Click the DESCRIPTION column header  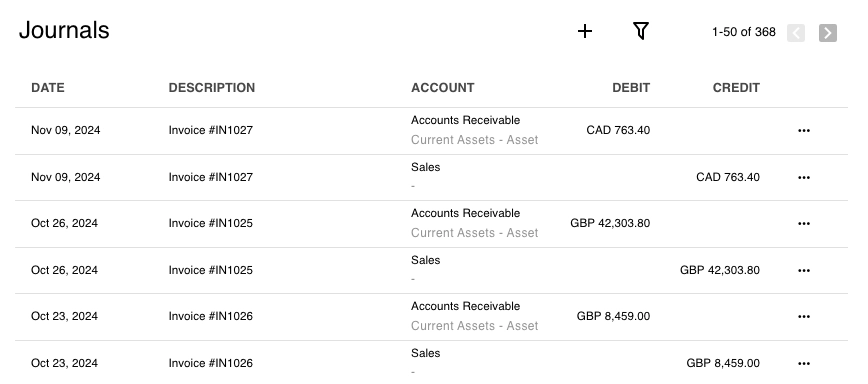[211, 88]
